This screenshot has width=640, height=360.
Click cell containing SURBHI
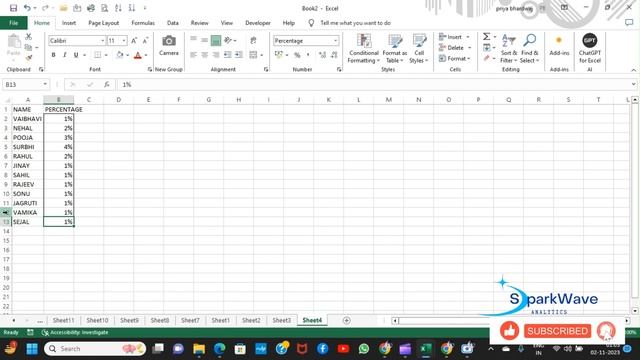pos(27,147)
